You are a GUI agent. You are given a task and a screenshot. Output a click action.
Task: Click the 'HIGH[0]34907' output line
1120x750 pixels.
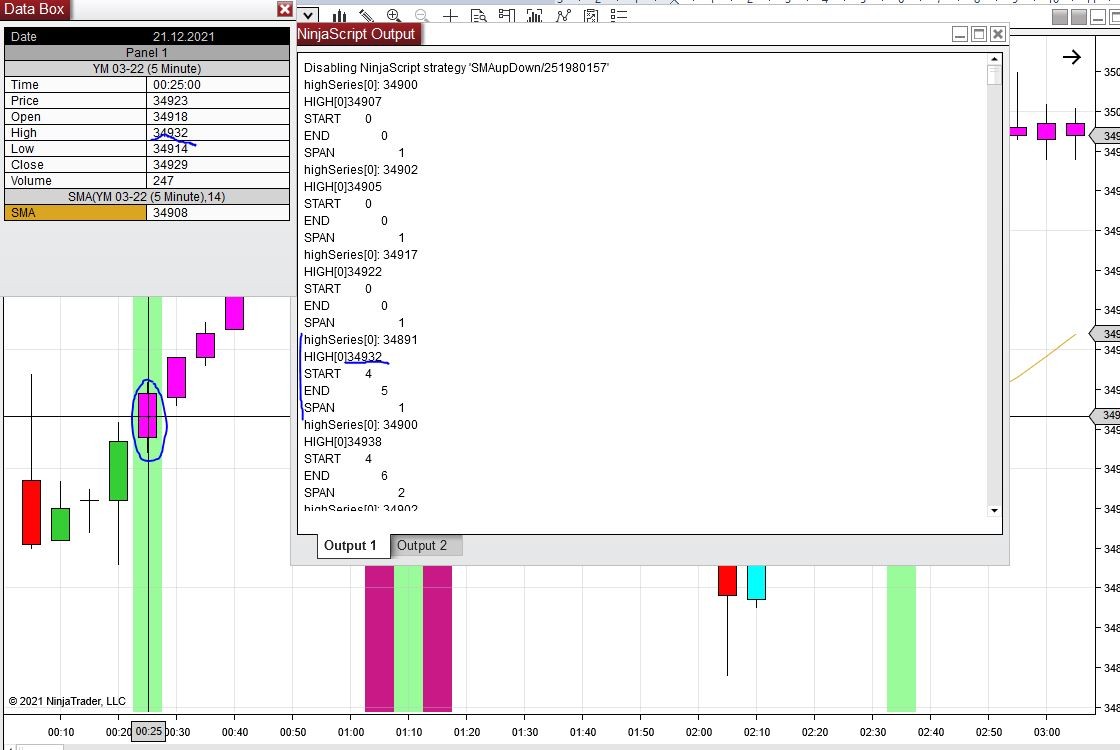[x=343, y=102]
